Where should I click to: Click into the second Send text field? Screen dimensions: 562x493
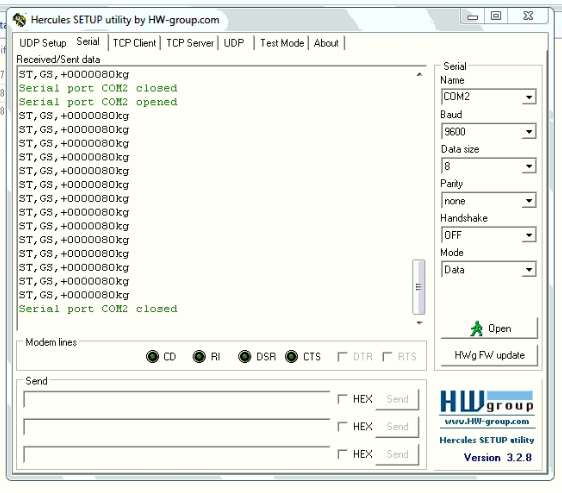pyautogui.click(x=177, y=426)
